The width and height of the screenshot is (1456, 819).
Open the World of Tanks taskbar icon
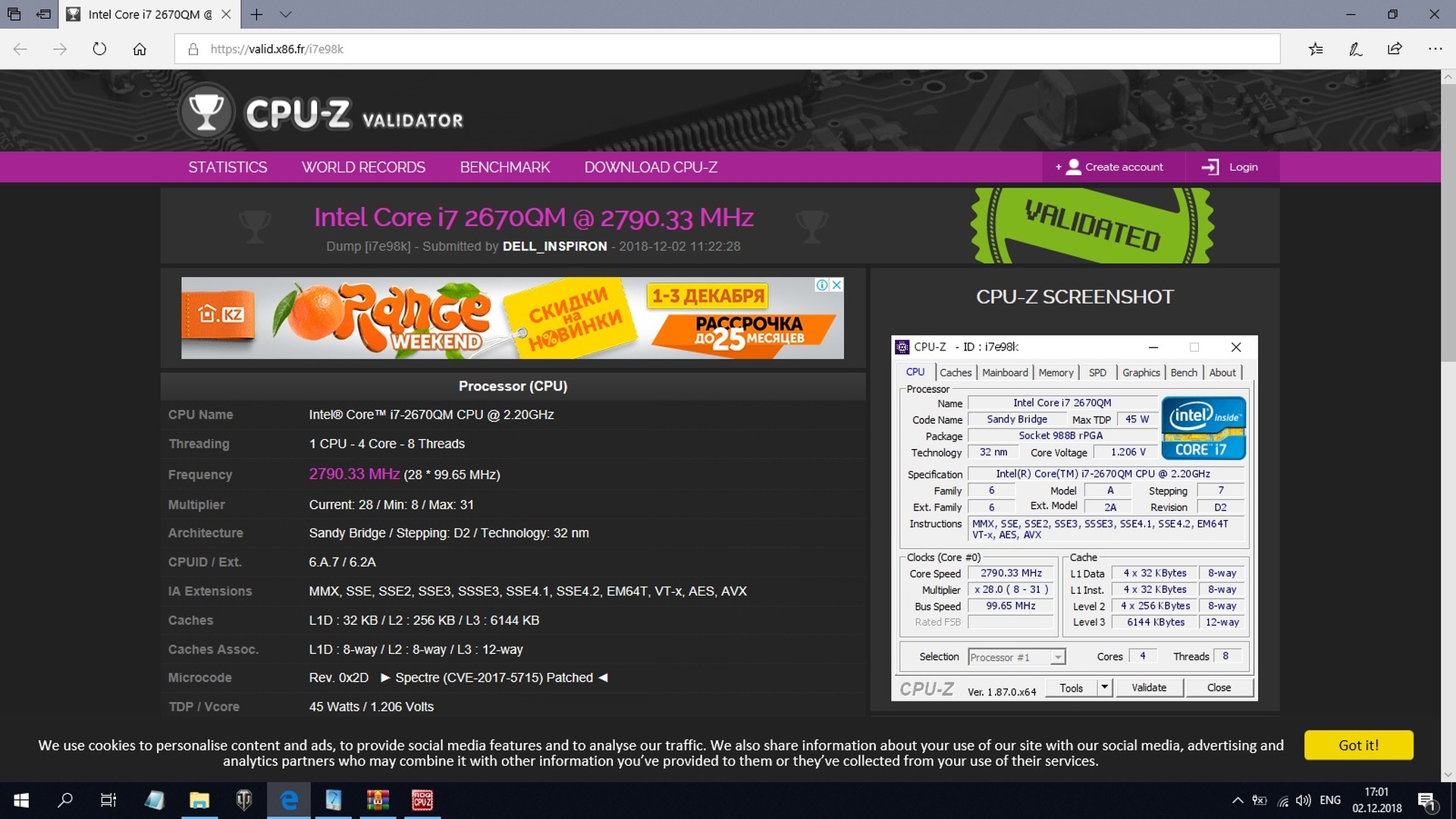point(244,801)
